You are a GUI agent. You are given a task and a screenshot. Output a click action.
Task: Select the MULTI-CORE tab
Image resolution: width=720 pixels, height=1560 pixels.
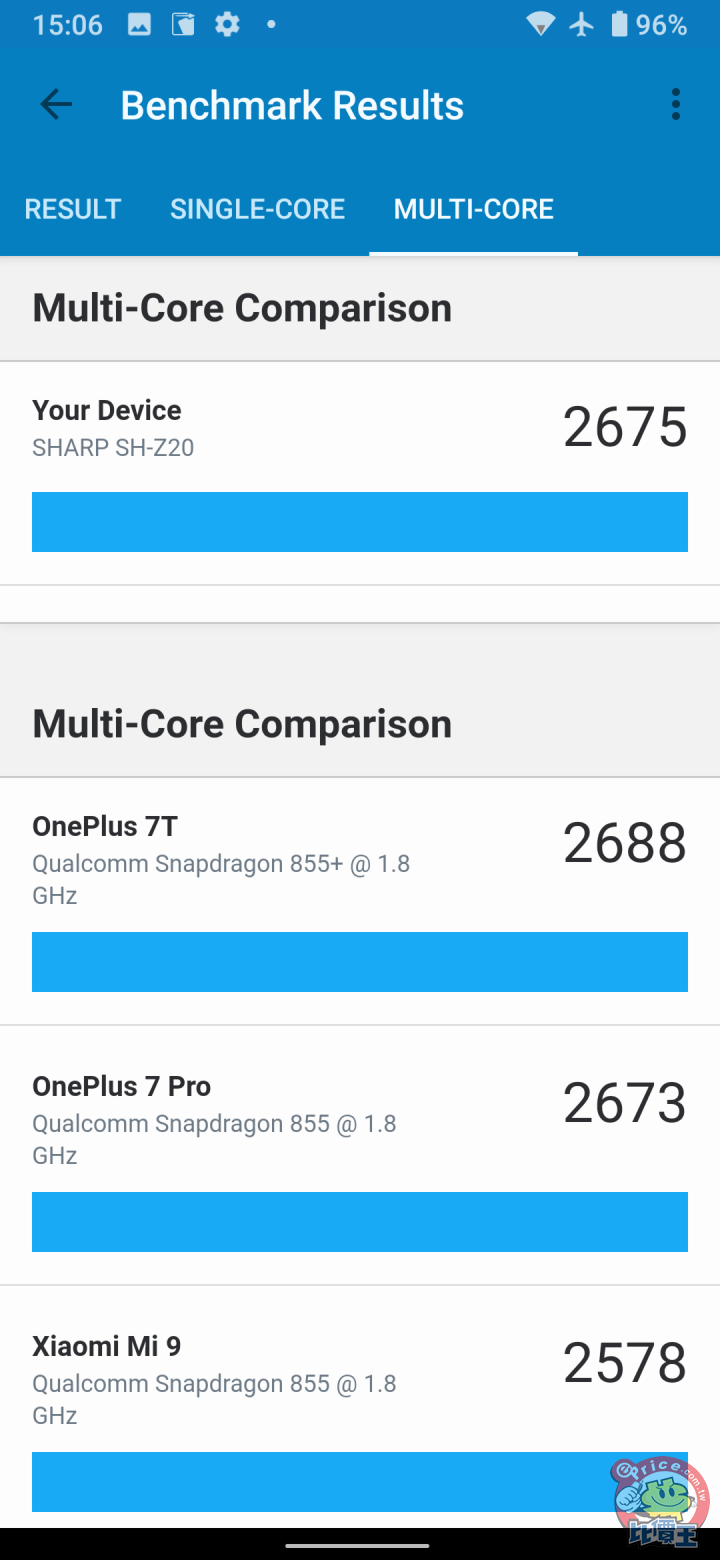click(473, 209)
